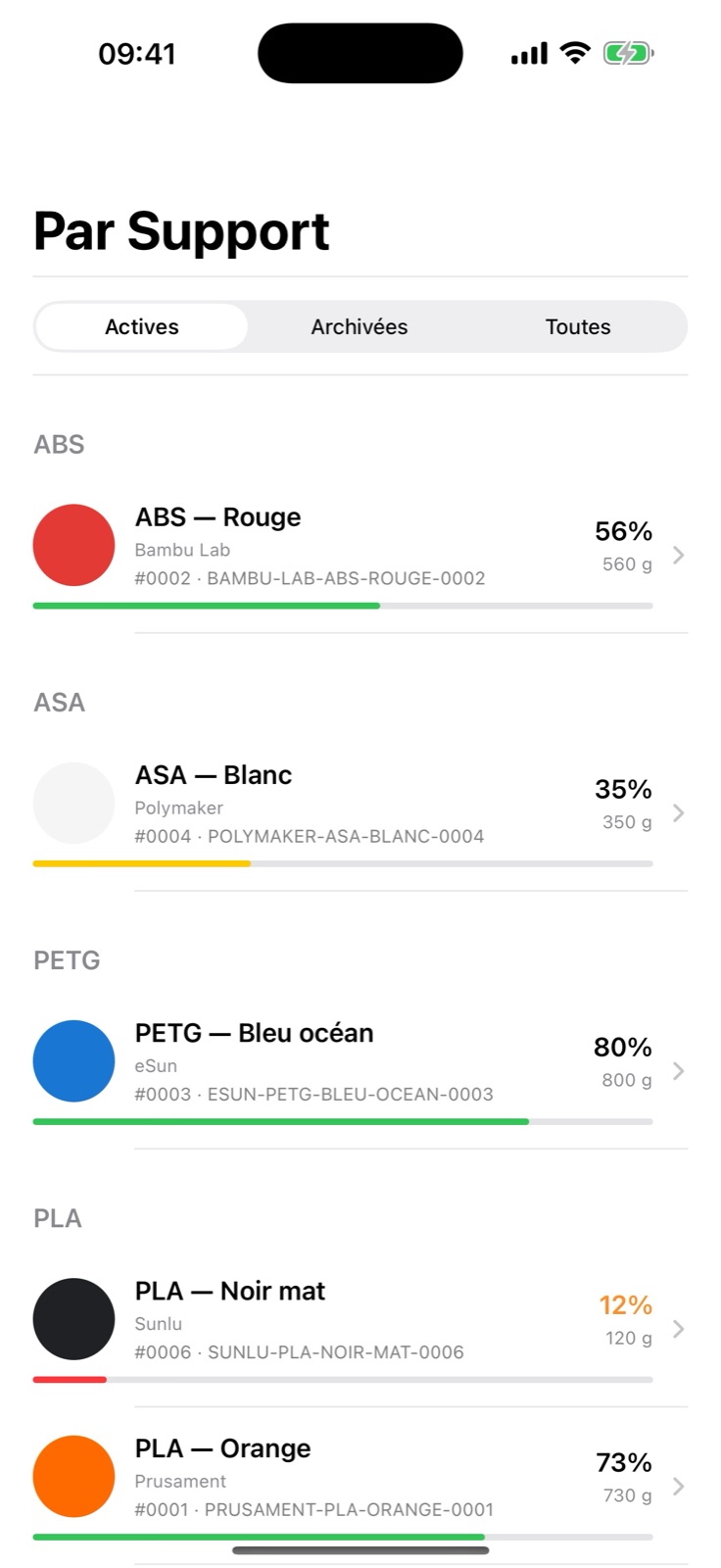Click the green PETG remaining progress bar
This screenshot has height=1568, width=721.
pos(281,1121)
